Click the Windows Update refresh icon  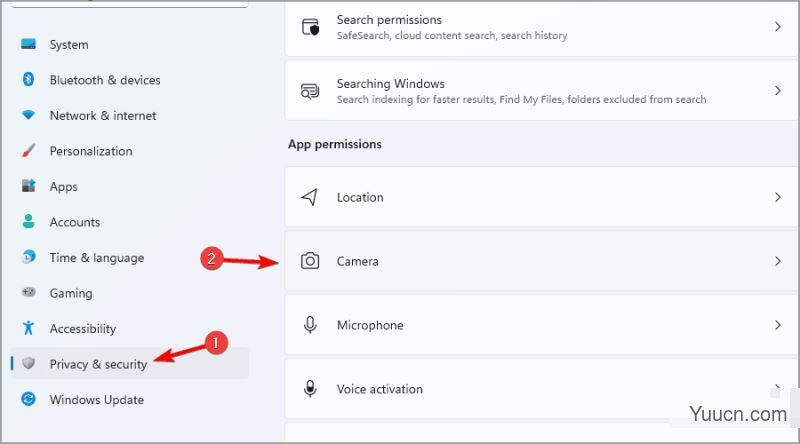(x=29, y=399)
